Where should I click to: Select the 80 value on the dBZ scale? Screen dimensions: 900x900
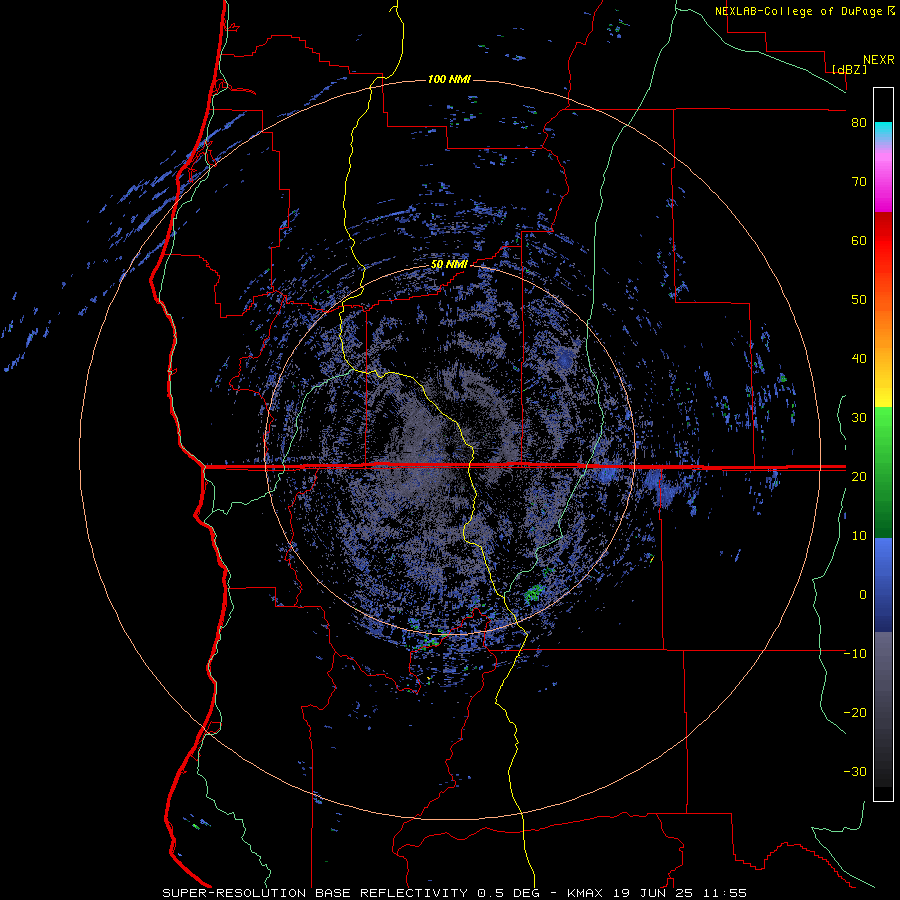coord(859,123)
